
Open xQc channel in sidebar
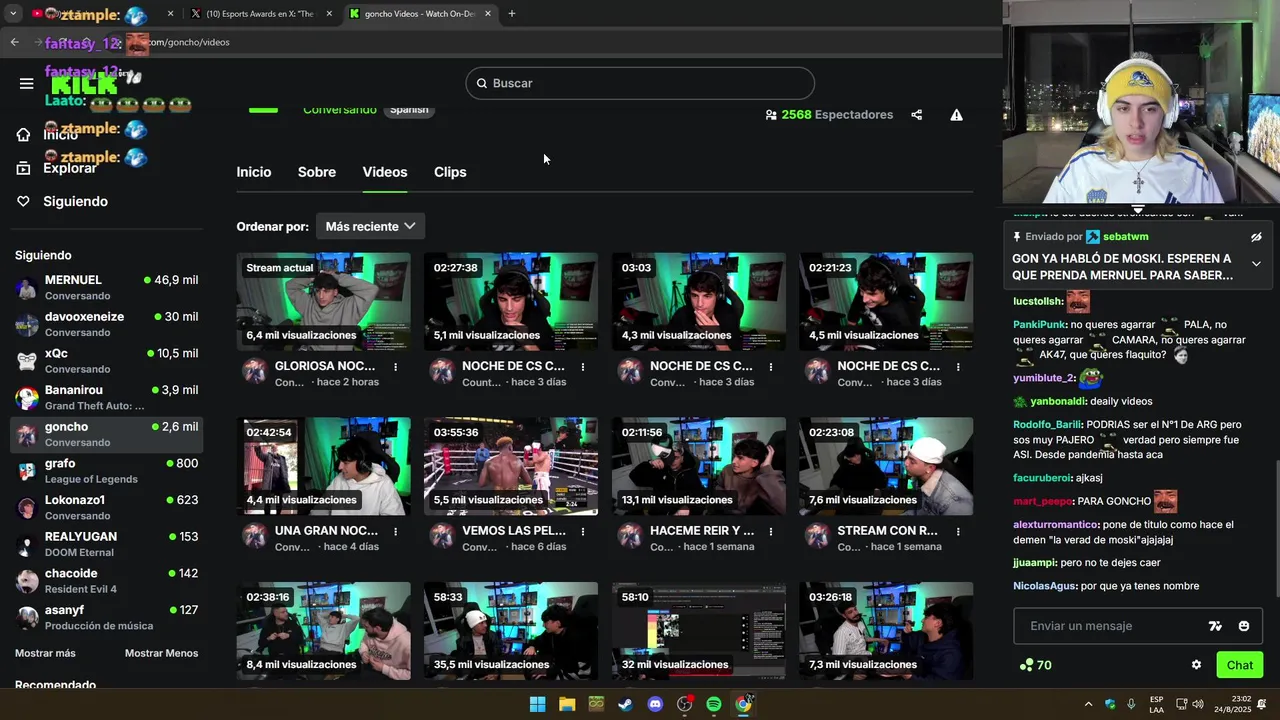107,361
